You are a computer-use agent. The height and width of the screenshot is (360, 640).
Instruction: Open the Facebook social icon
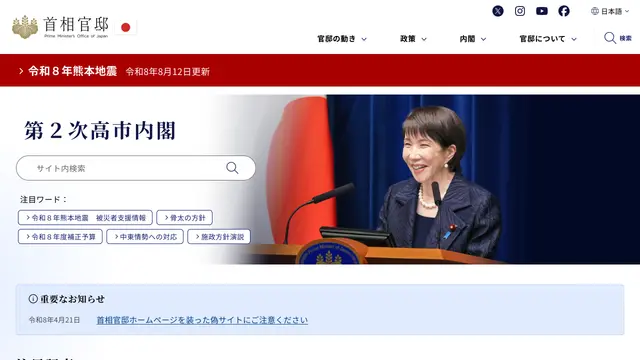point(564,11)
